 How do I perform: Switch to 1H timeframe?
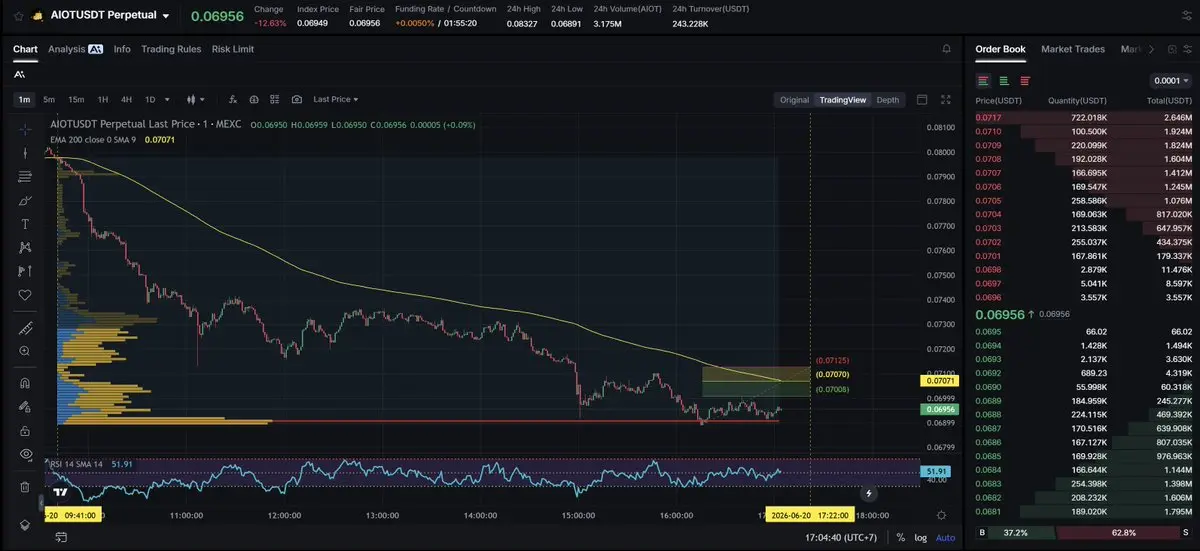coord(103,100)
